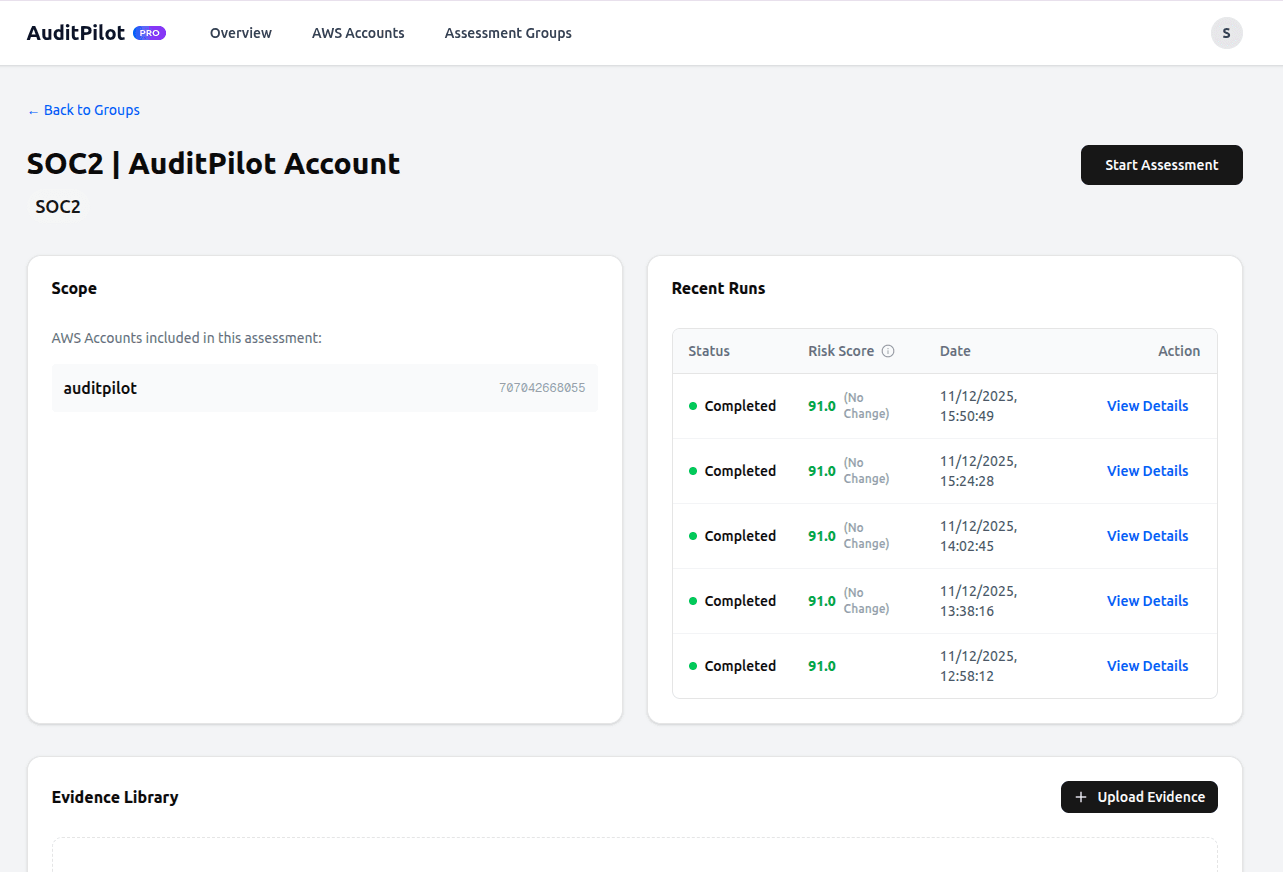Click risk score 91.0 of 12:58:12 run

tap(822, 666)
